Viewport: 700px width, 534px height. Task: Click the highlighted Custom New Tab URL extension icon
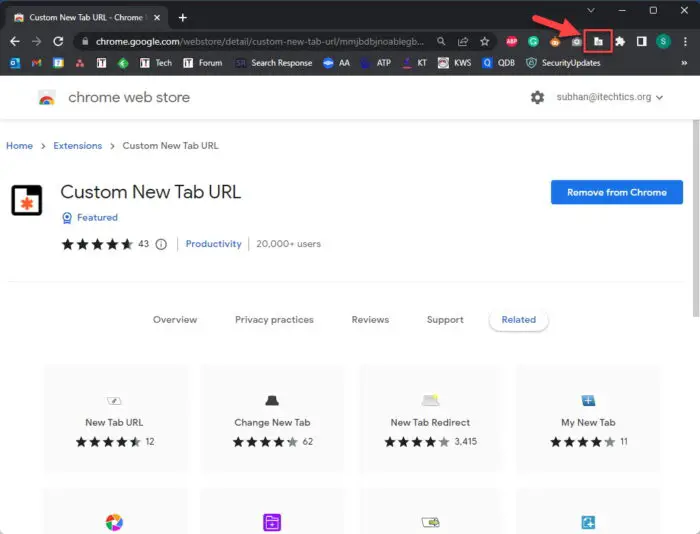point(598,41)
